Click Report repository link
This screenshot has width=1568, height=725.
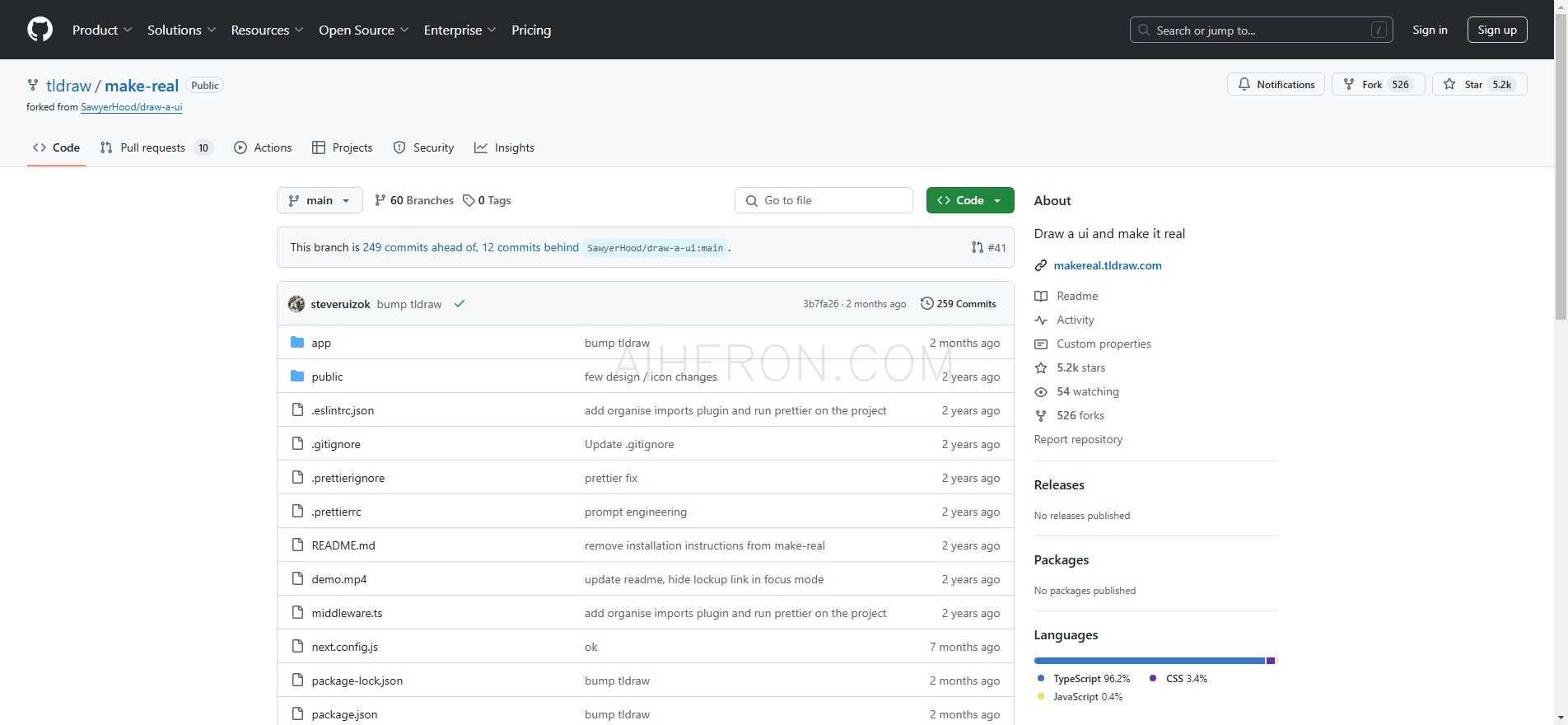tap(1078, 439)
